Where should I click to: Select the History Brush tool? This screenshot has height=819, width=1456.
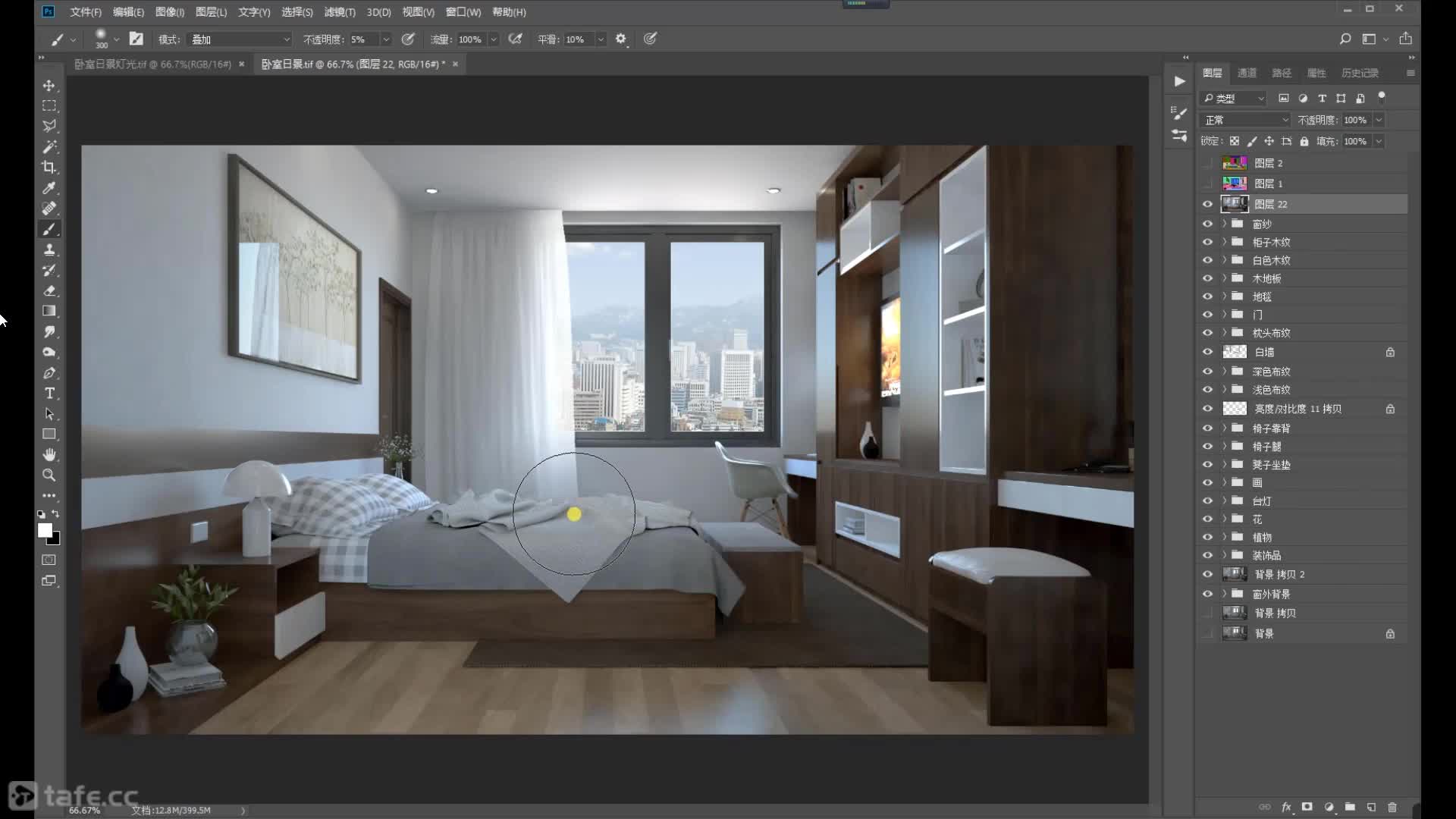coord(49,270)
